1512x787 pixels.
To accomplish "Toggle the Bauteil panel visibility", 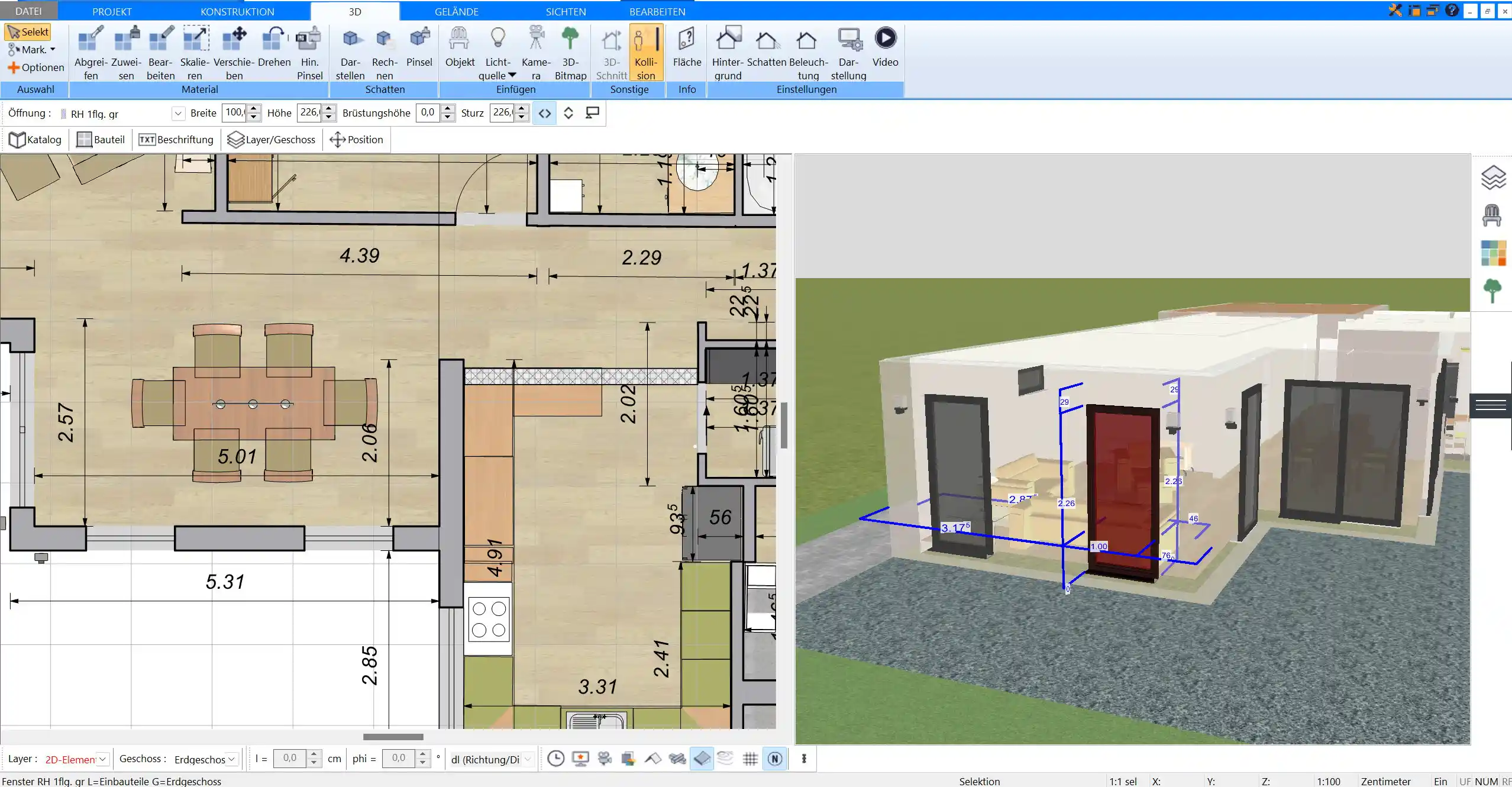I will pos(100,139).
